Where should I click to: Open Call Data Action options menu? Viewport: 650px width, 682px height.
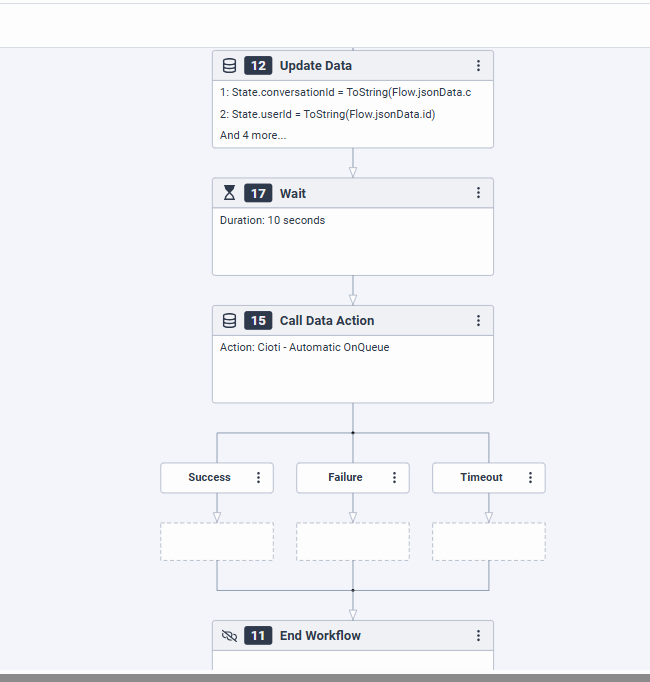click(478, 321)
